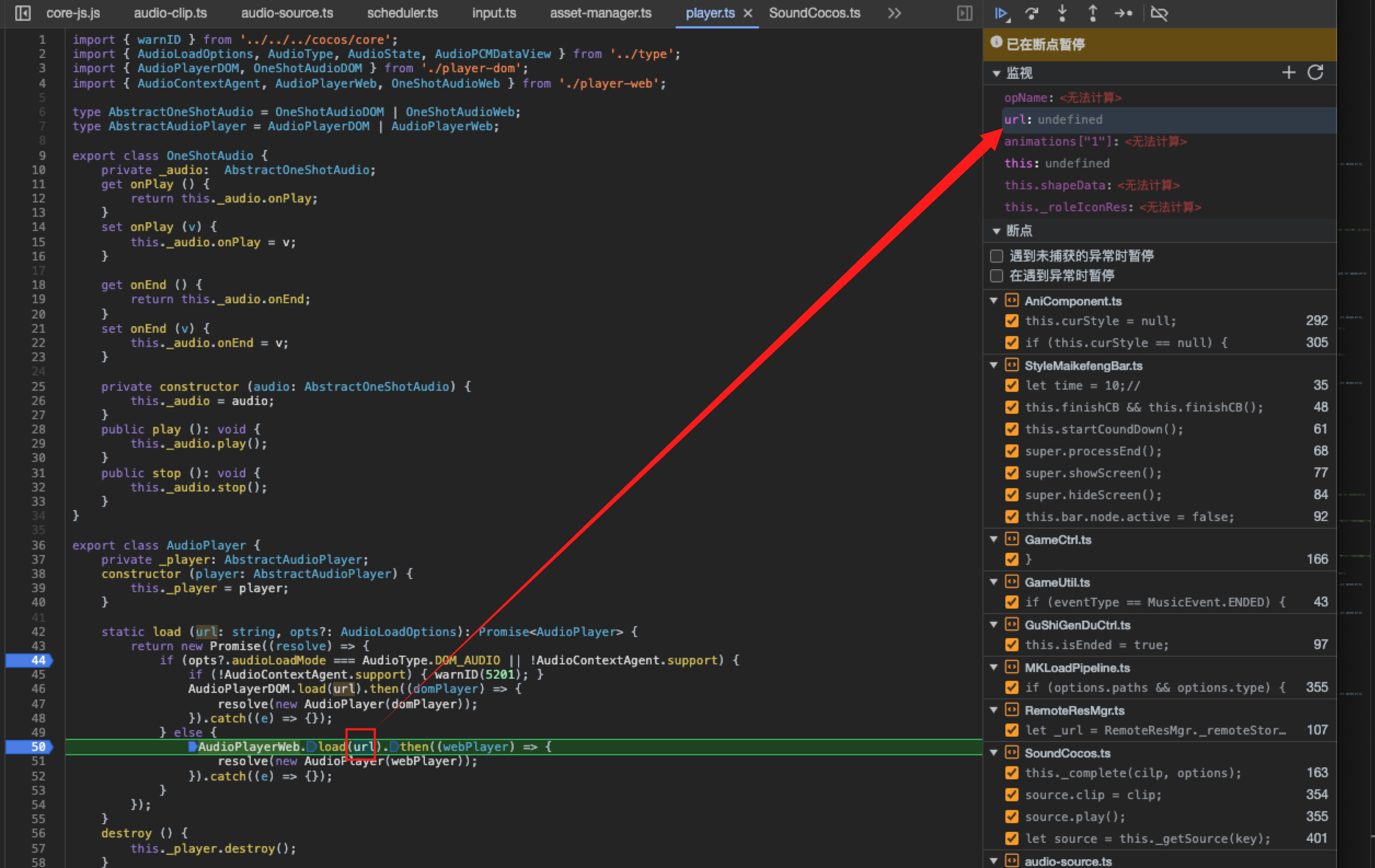
Task: Enable pause on caught exceptions checkbox
Action: pyautogui.click(x=997, y=276)
